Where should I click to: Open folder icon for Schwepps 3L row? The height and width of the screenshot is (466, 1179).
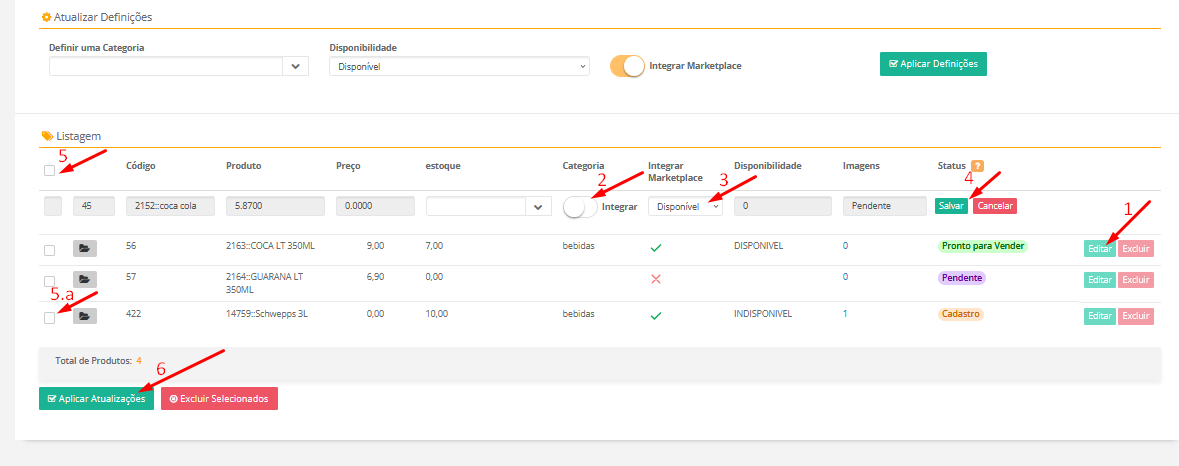[x=85, y=316]
